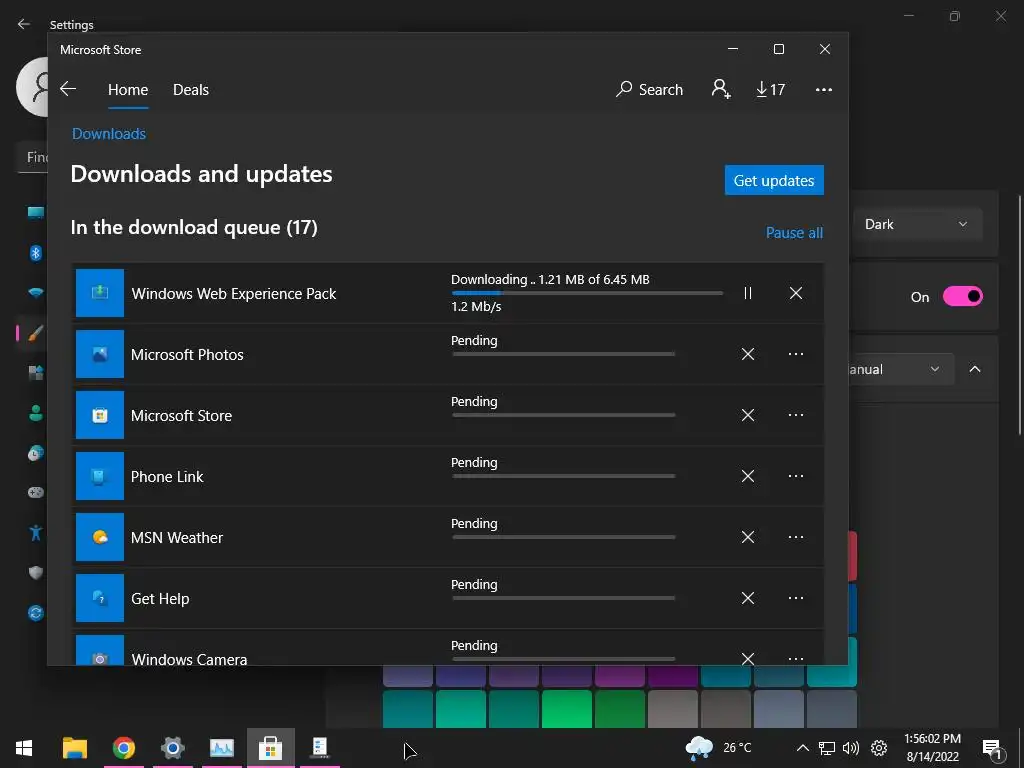
Task: Click the Phone Link pending progress bar
Action: tap(563, 476)
